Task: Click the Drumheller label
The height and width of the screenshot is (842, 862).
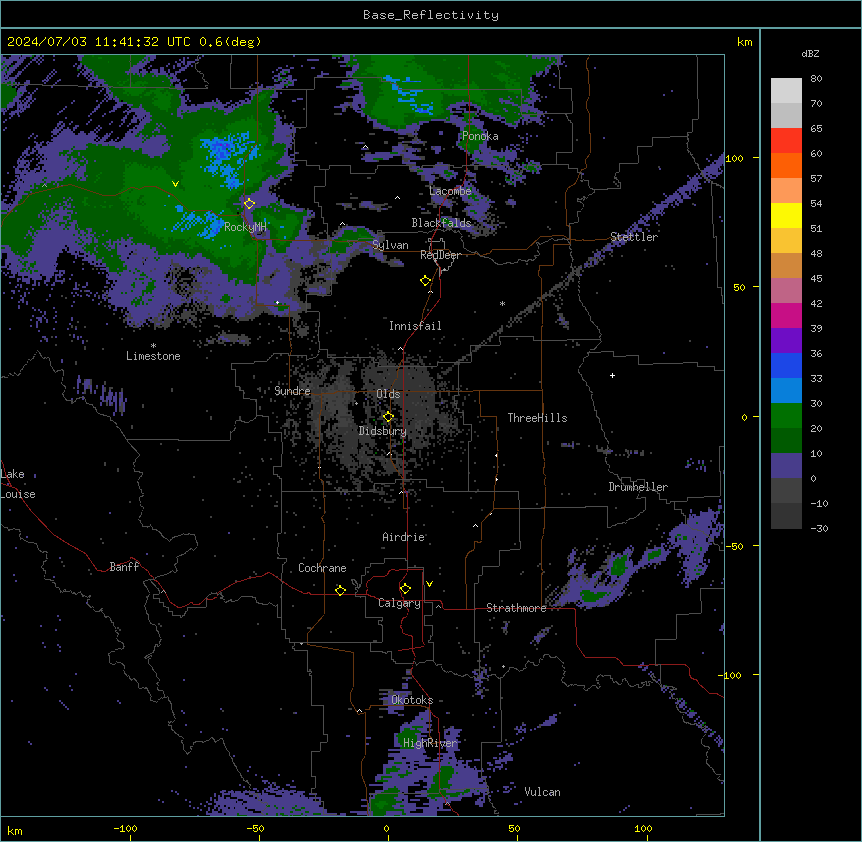Action: 638,487
